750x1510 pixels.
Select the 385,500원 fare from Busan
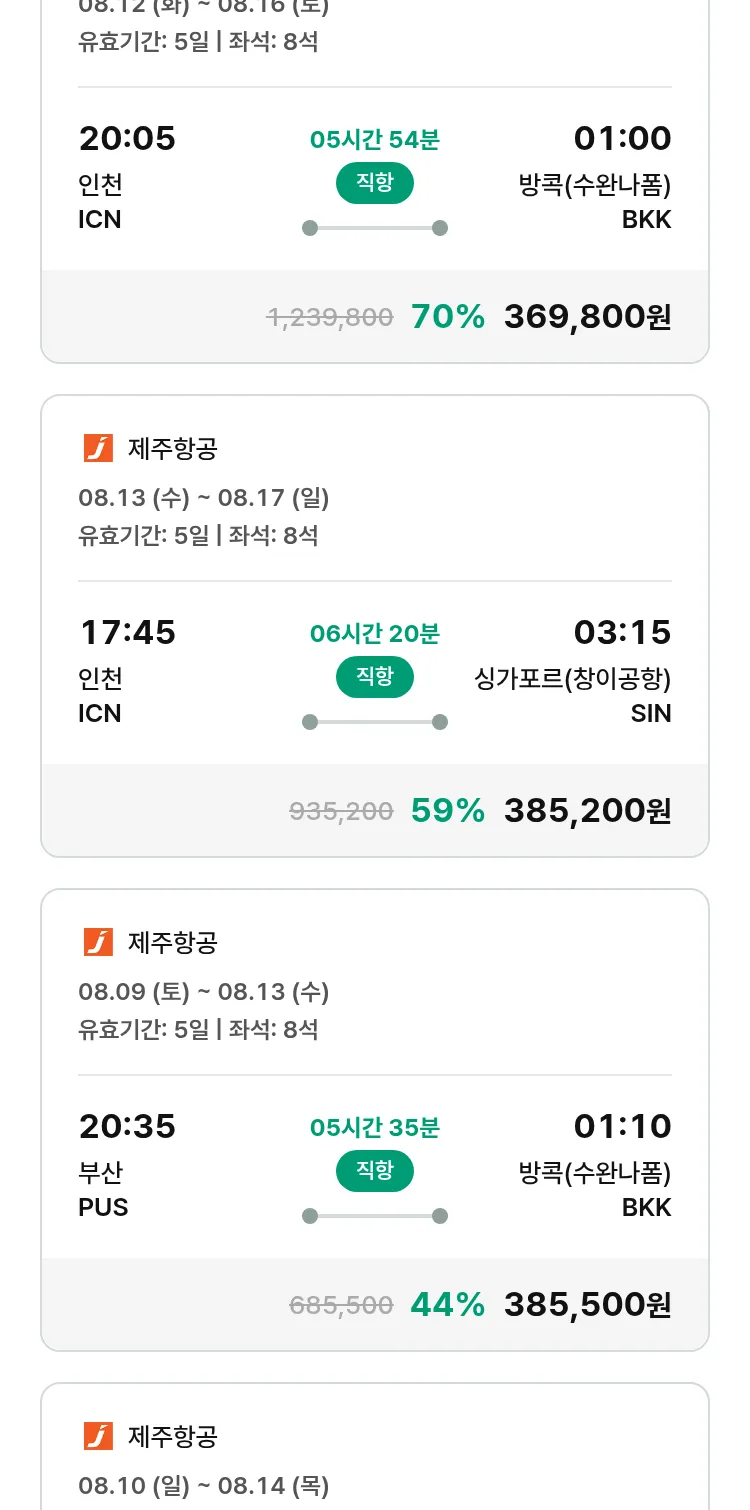click(587, 1304)
